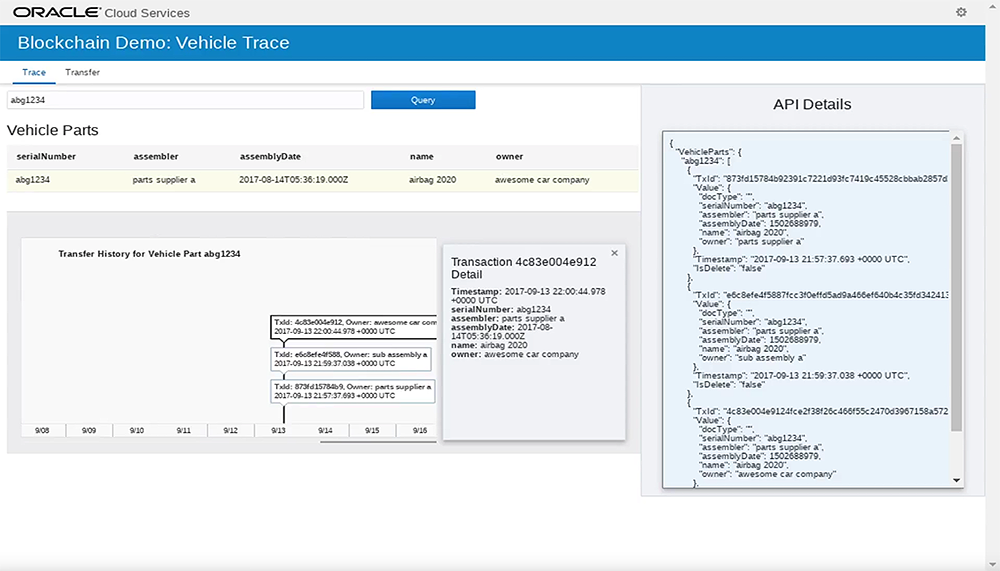
Task: Click the JSON 'VehicleParts' key line
Action: coord(709,152)
